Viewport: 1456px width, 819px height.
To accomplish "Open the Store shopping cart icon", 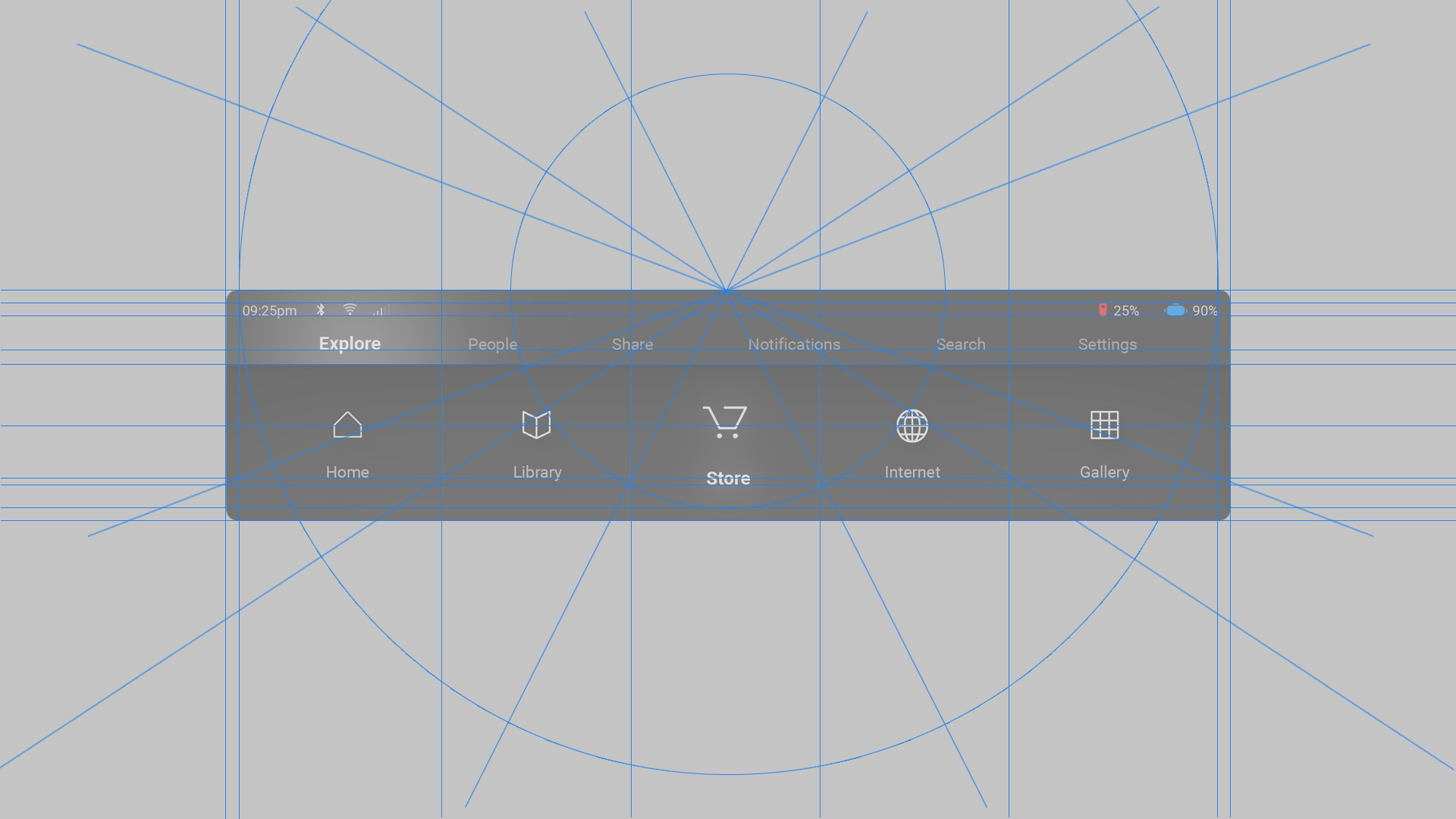I will 725,422.
